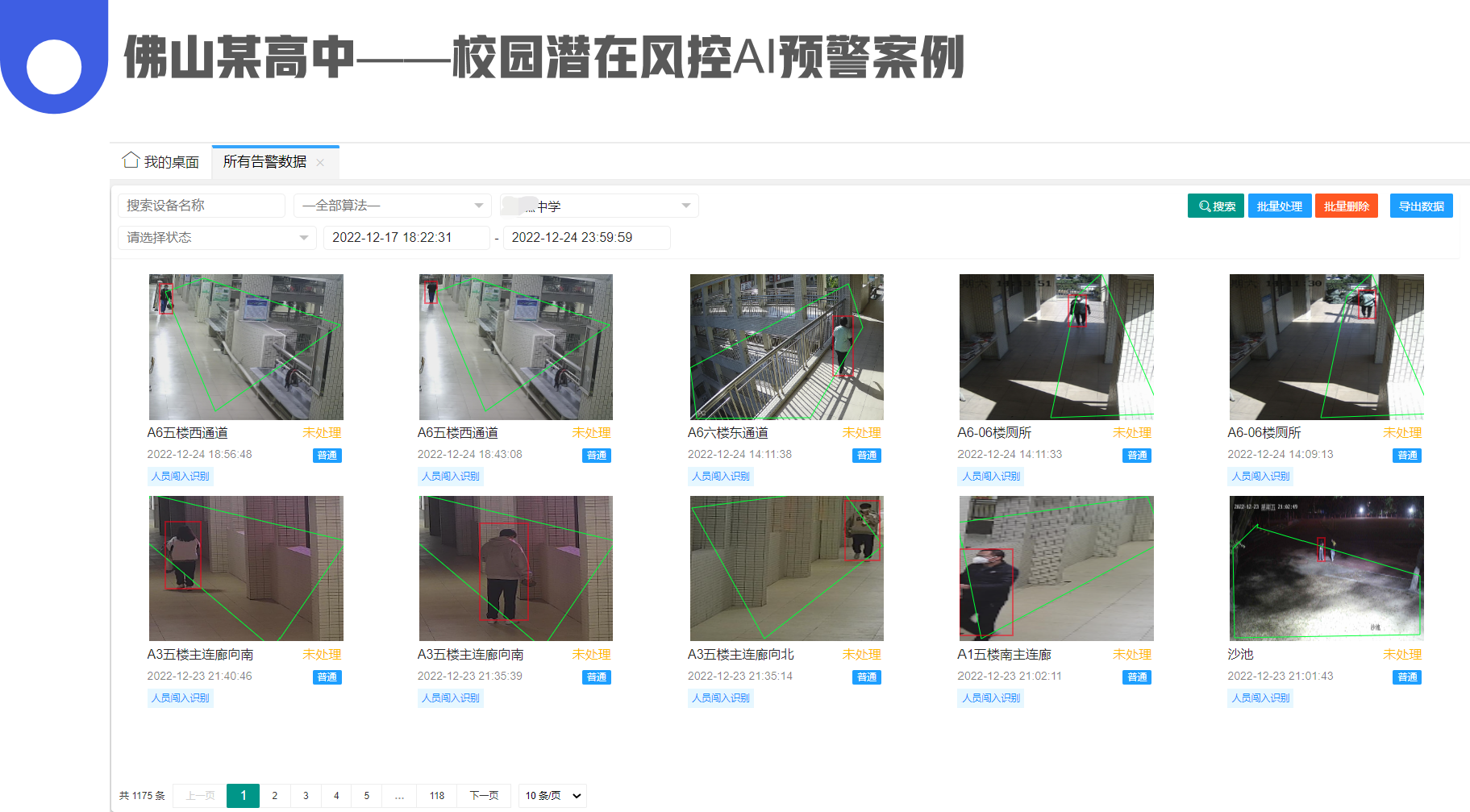This screenshot has height=812, width=1470.
Task: Open A6五楼西通道 18:43:08 alarm thumbnail
Action: 516,347
